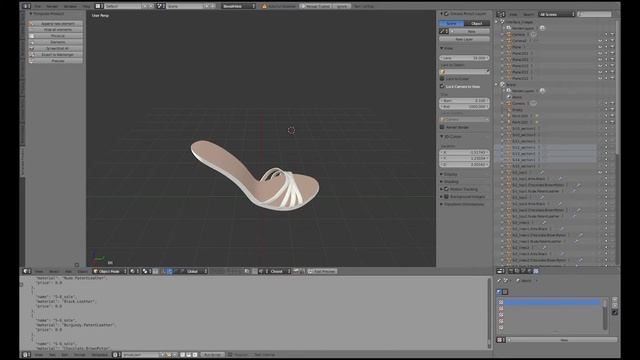This screenshot has width=640, height=360.
Task: Open the Window menu
Action: pos(70,7)
